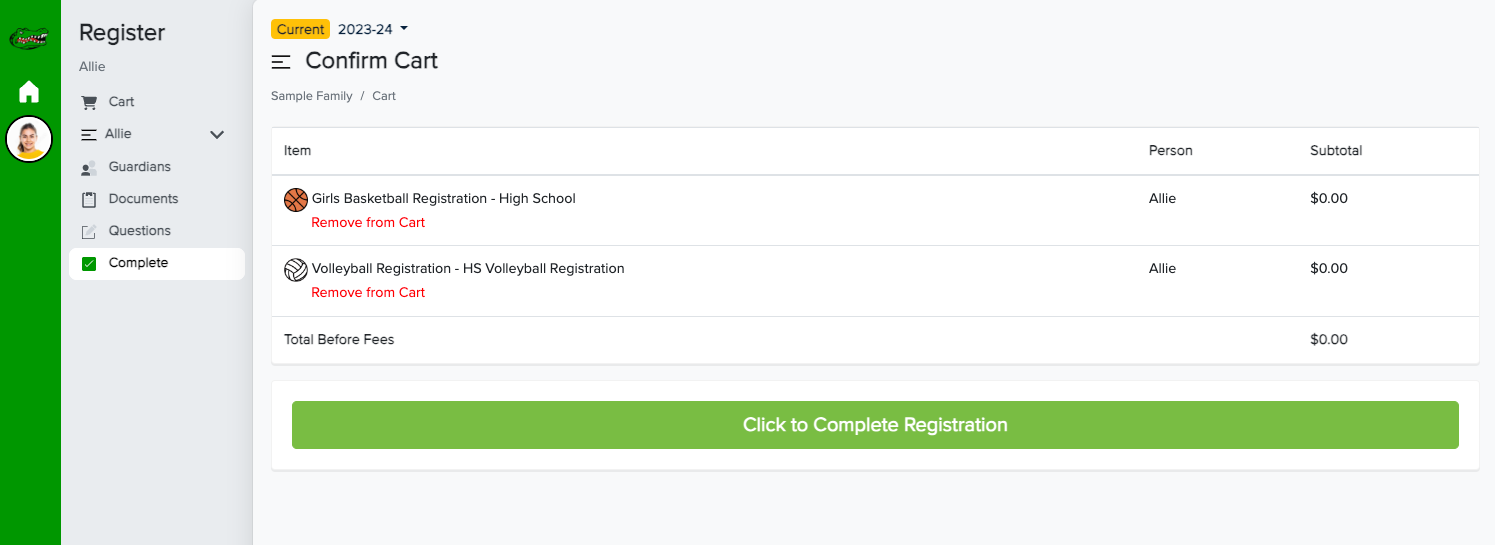Click the shopping cart icon
The image size is (1495, 545).
coord(89,102)
